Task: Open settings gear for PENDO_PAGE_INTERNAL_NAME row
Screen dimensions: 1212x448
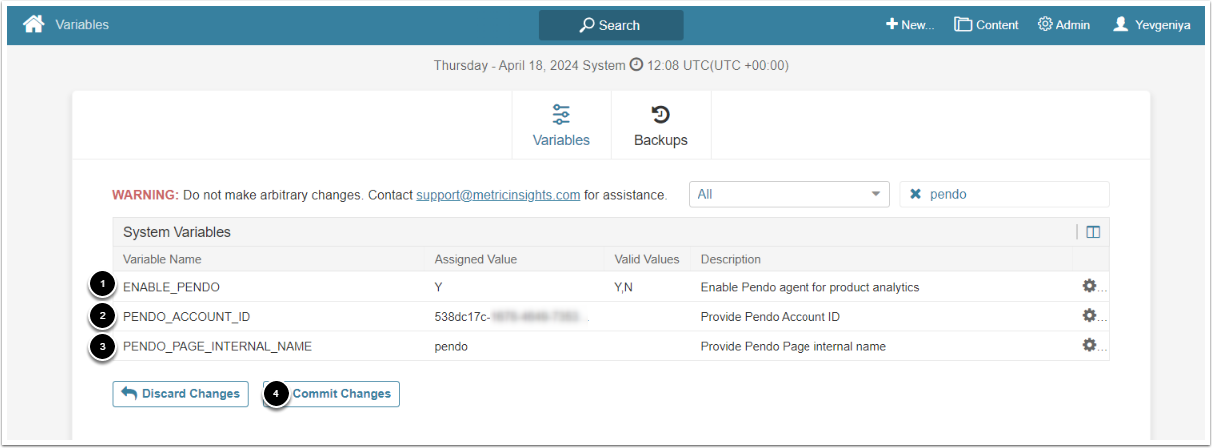Action: click(1089, 345)
